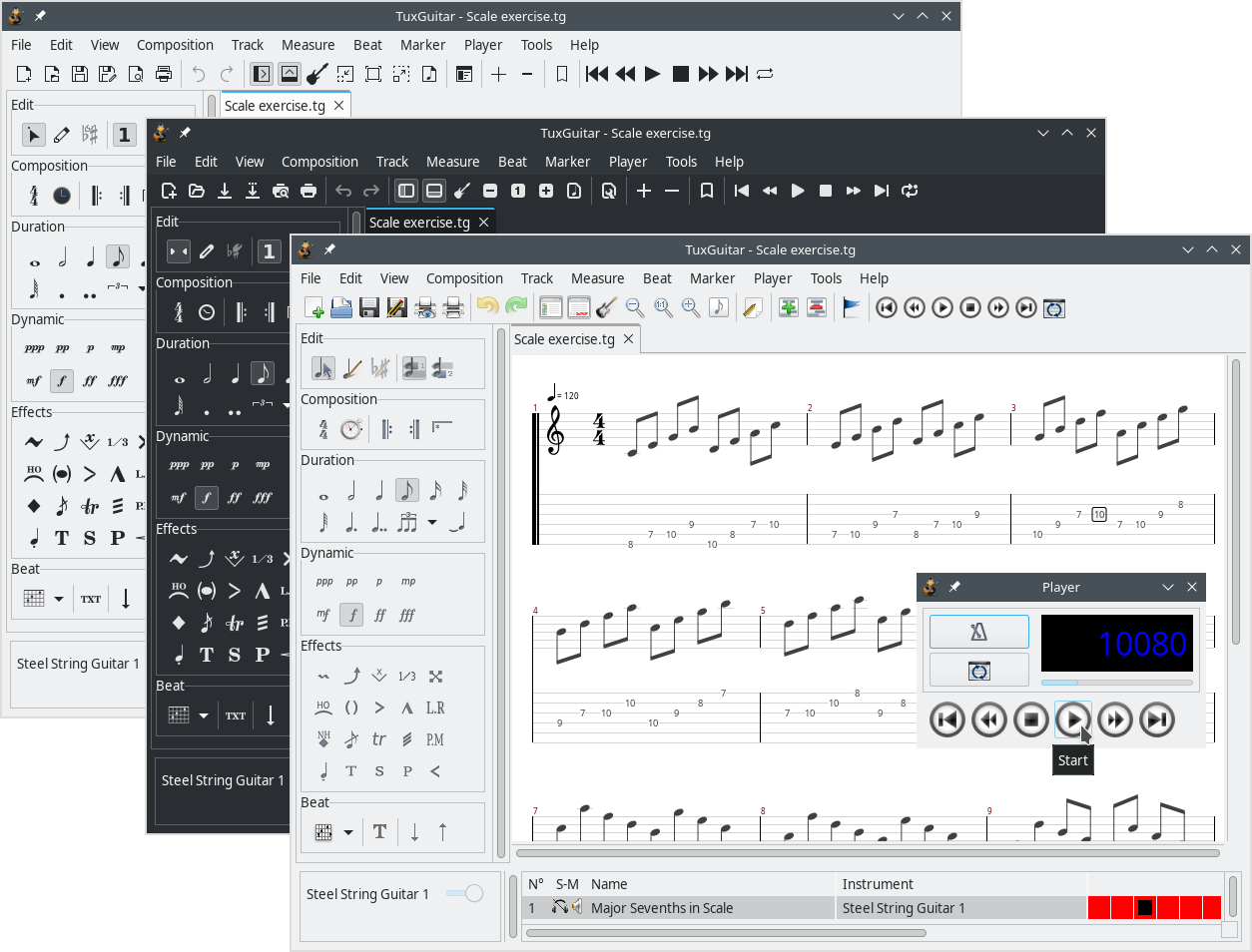The image size is (1252, 952).
Task: Open the Measure menu in back window
Action: [308, 45]
